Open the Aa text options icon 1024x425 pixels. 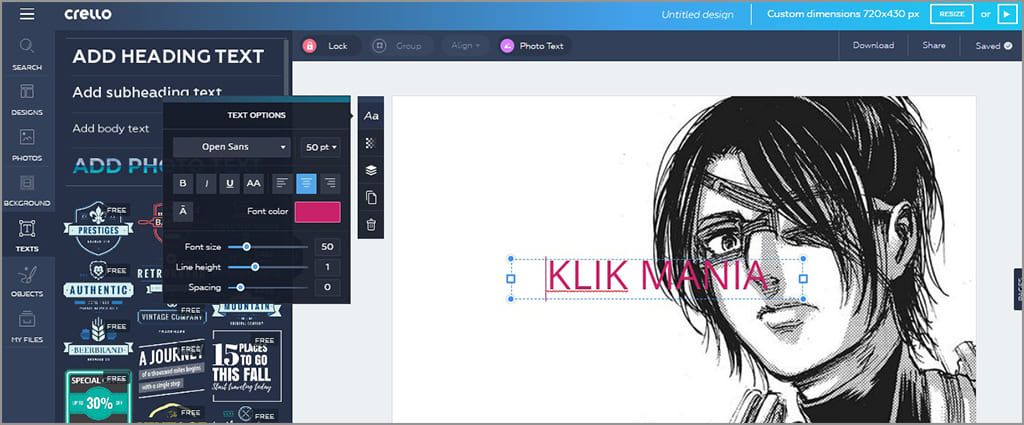click(371, 116)
